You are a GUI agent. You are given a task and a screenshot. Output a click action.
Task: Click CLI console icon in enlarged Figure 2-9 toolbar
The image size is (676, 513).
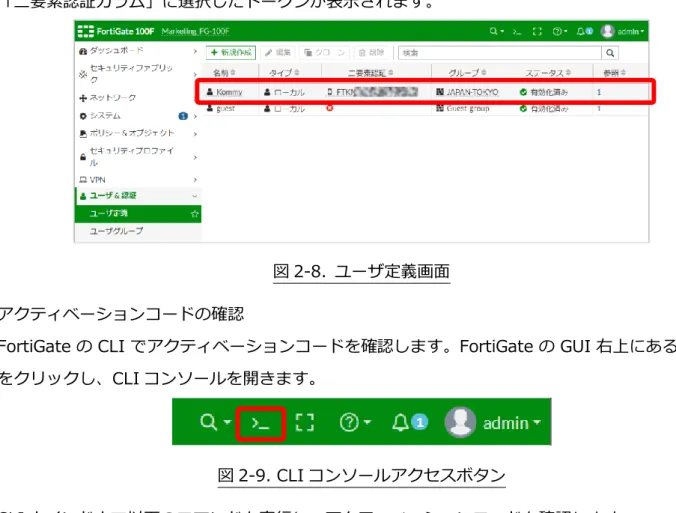(x=260, y=423)
